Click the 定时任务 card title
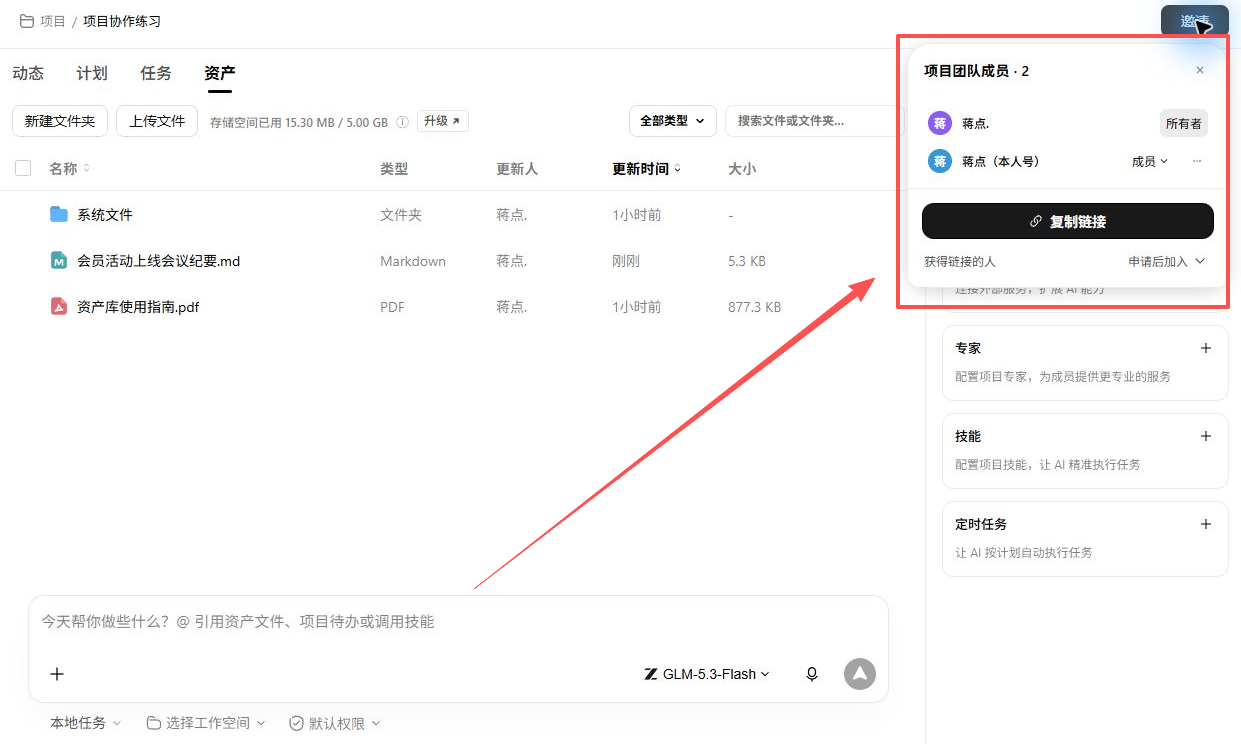This screenshot has width=1241, height=744. 981,524
